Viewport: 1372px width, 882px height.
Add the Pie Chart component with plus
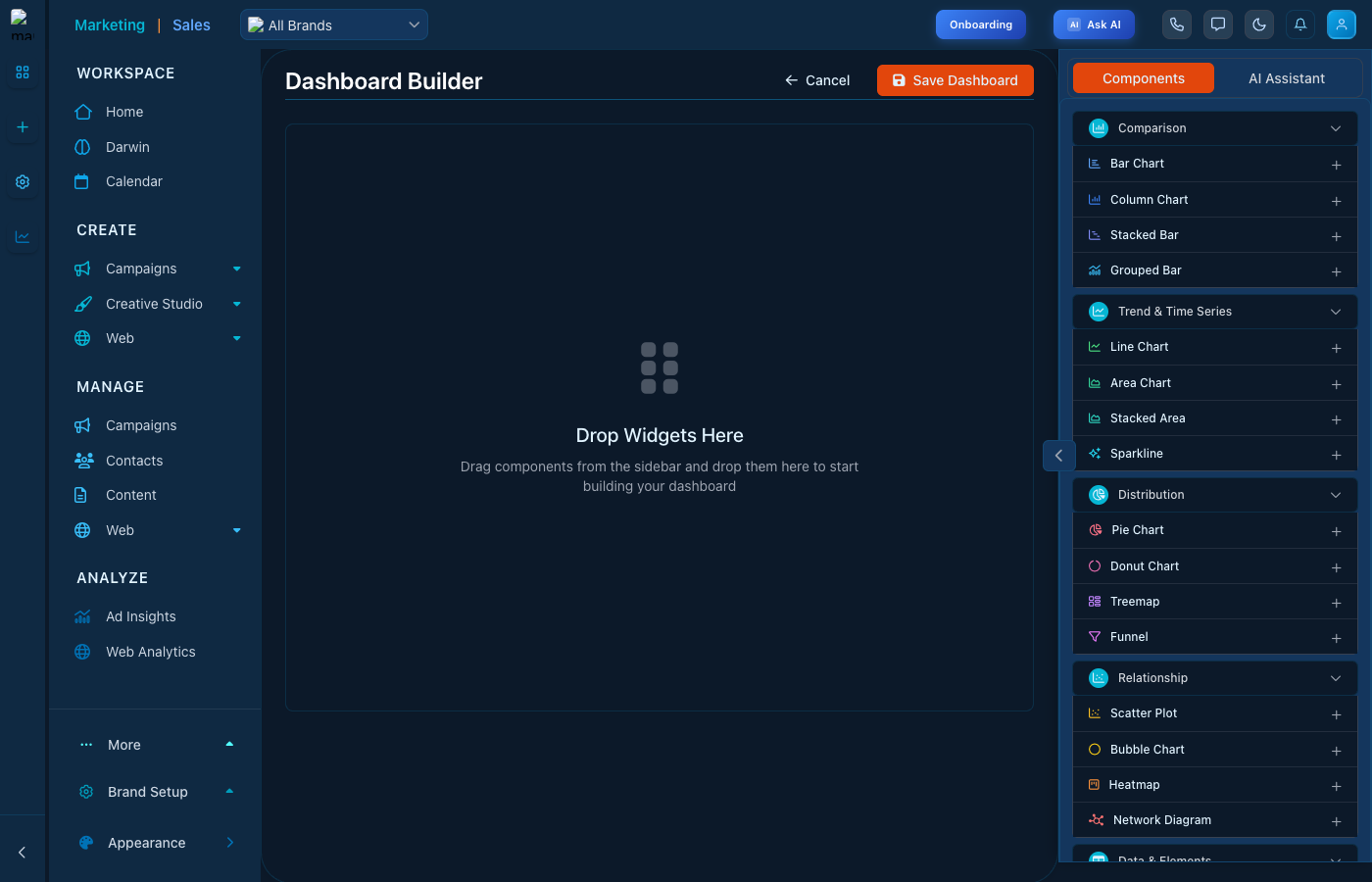(1336, 531)
